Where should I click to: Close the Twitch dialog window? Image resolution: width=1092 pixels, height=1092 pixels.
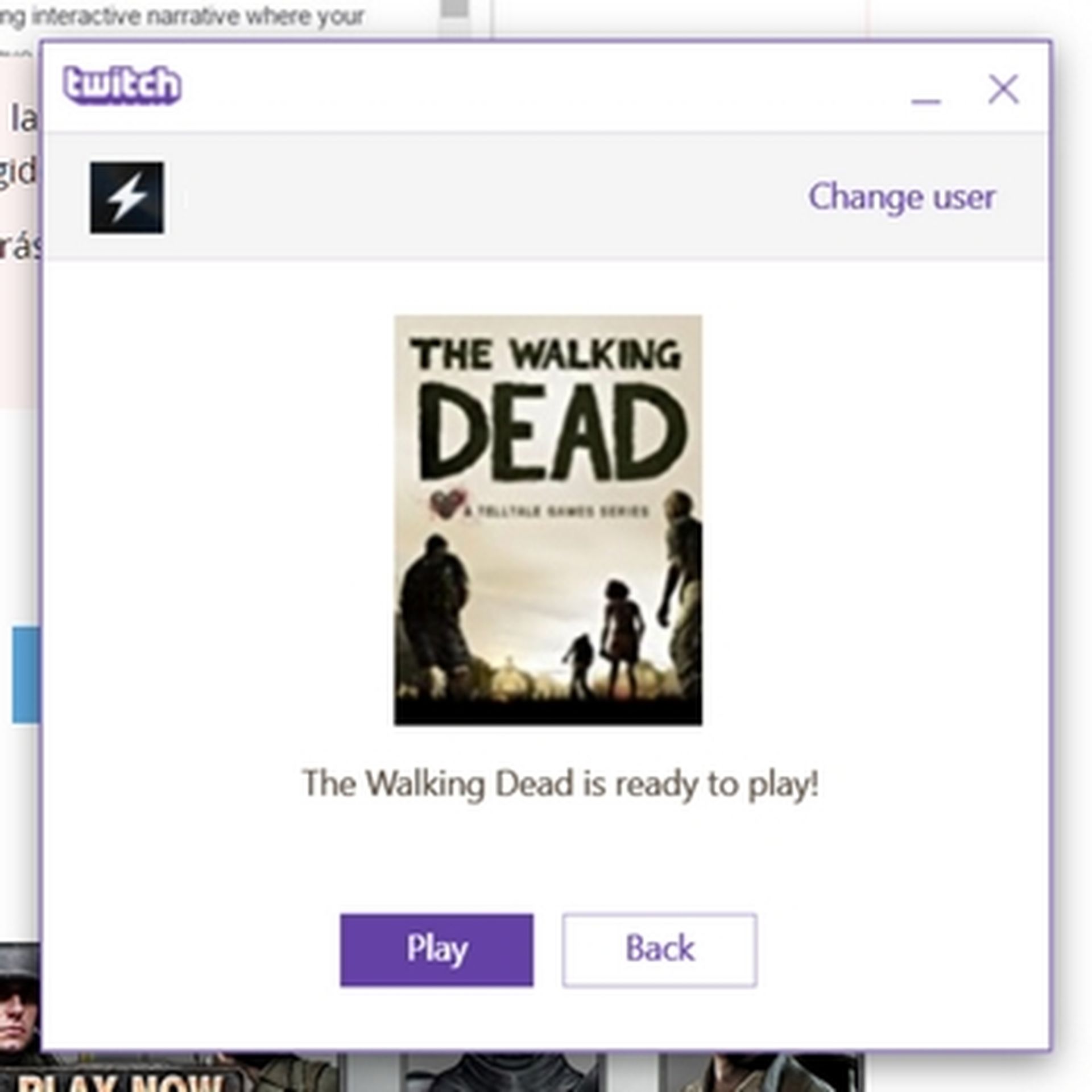(1003, 89)
